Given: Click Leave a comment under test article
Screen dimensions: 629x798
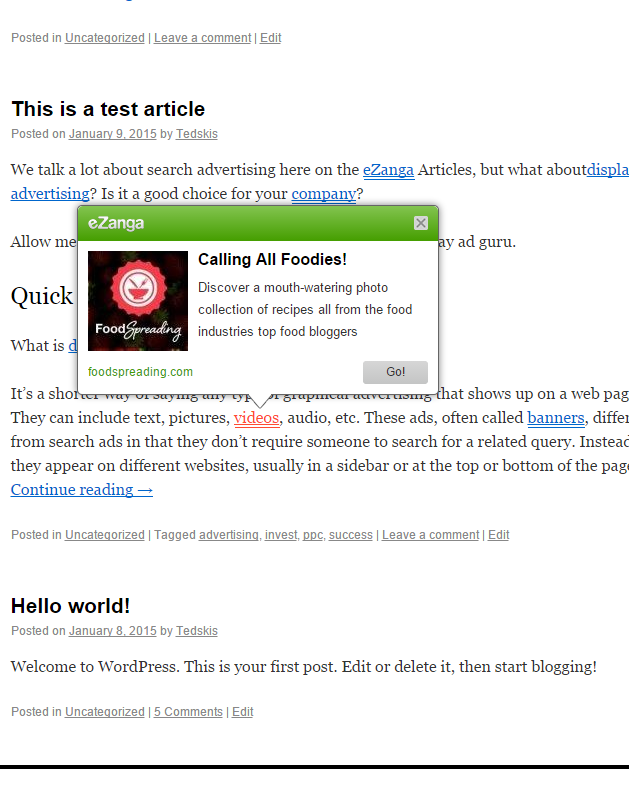Looking at the screenshot, I should (431, 535).
